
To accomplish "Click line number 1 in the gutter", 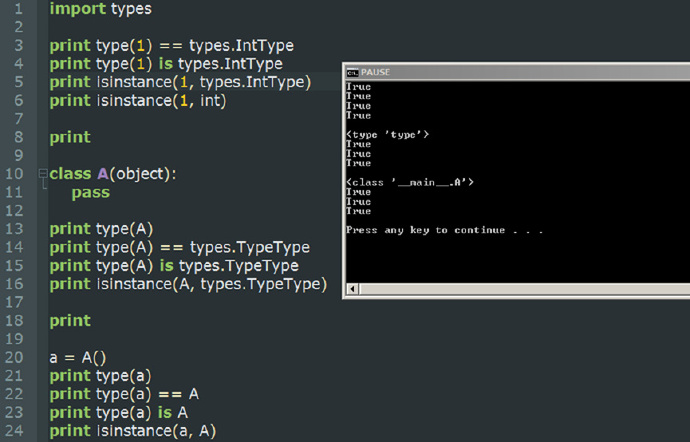I will [x=18, y=9].
